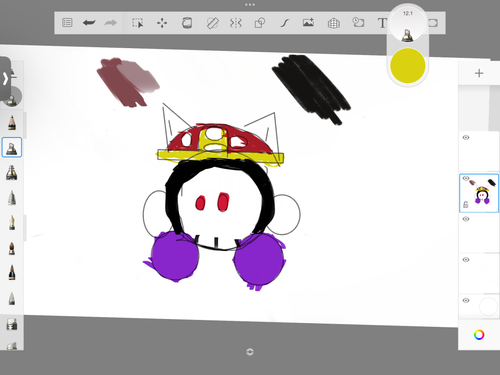This screenshot has height=375, width=500.
Task: Choose the brush directly below the selected airbrush
Action: tap(12, 173)
